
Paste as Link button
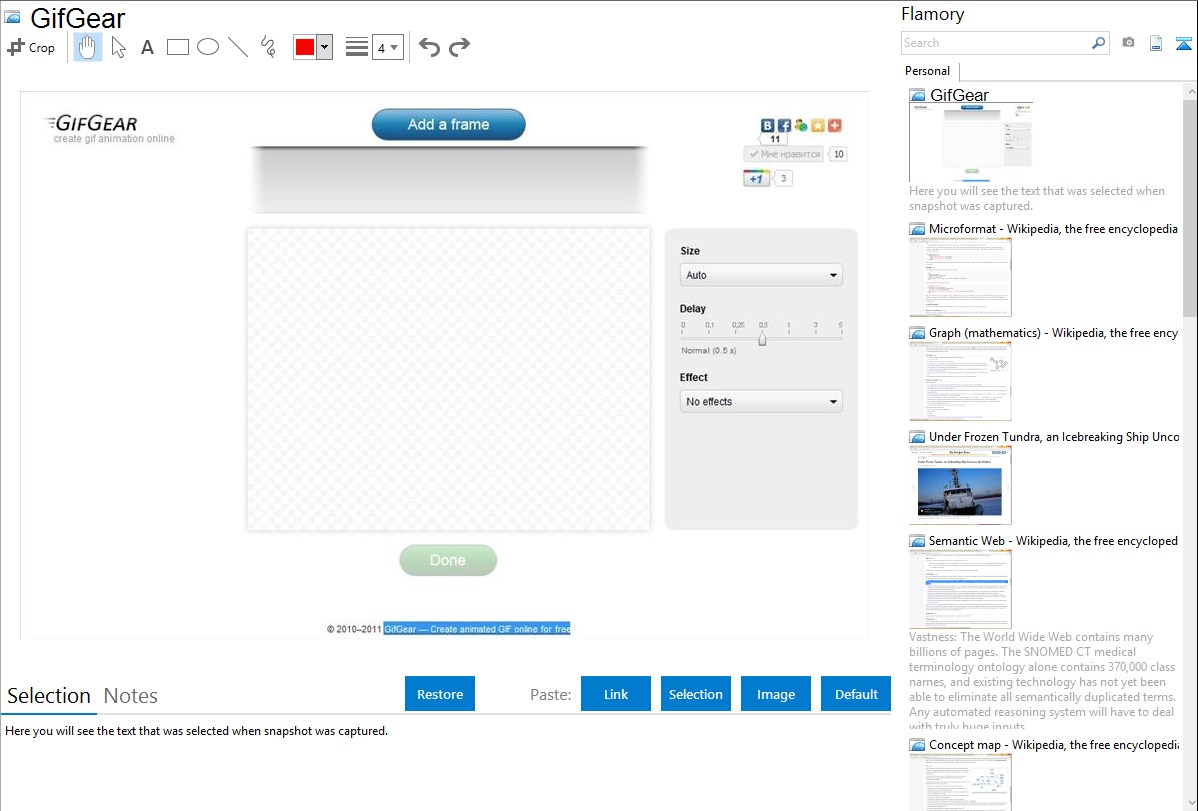tap(616, 694)
